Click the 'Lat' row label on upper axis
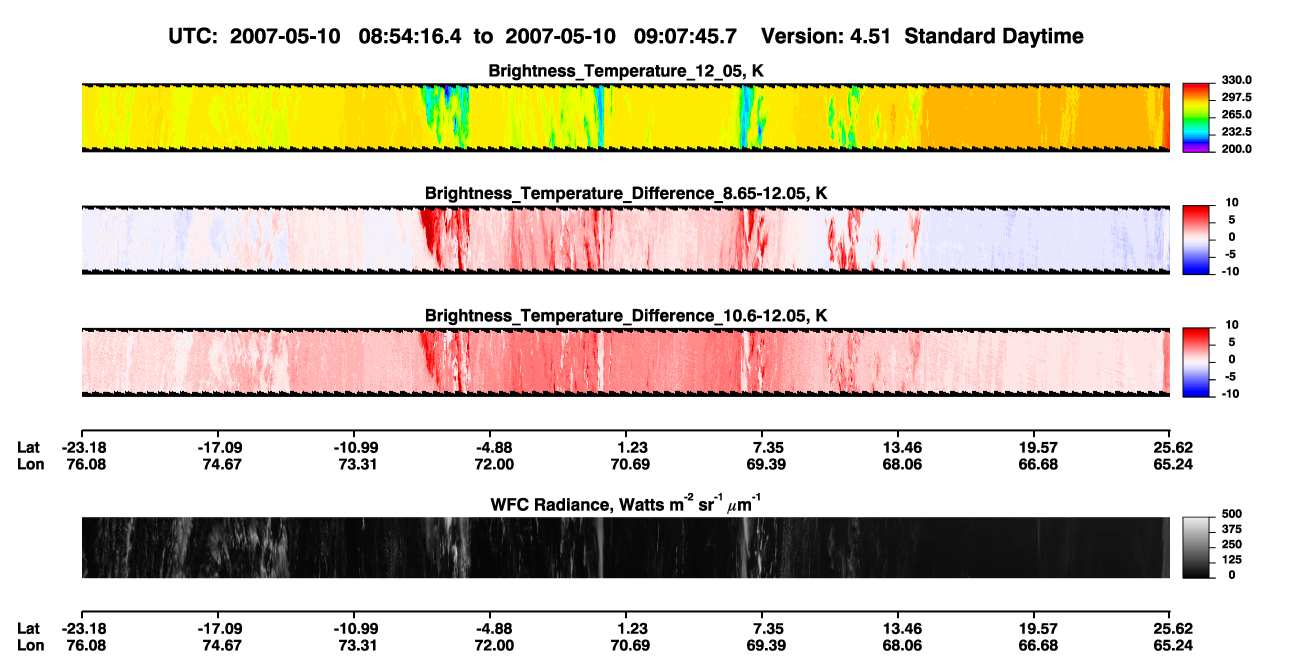Viewport: 1300px width, 667px height. [28, 447]
